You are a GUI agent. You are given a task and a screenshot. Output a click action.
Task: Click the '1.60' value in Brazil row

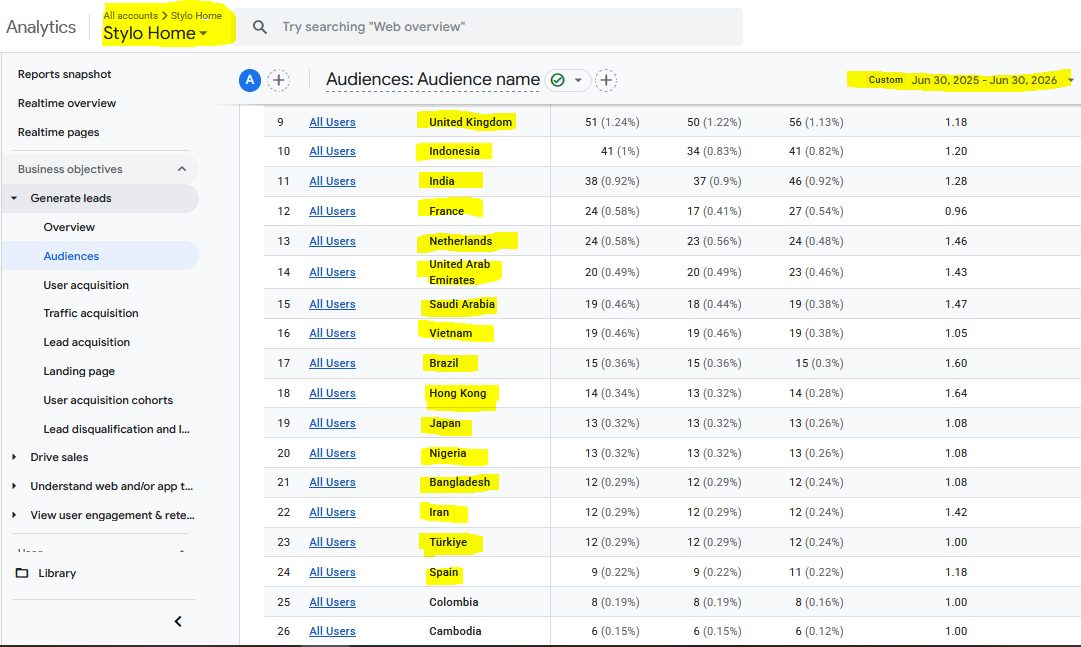[x=956, y=364]
